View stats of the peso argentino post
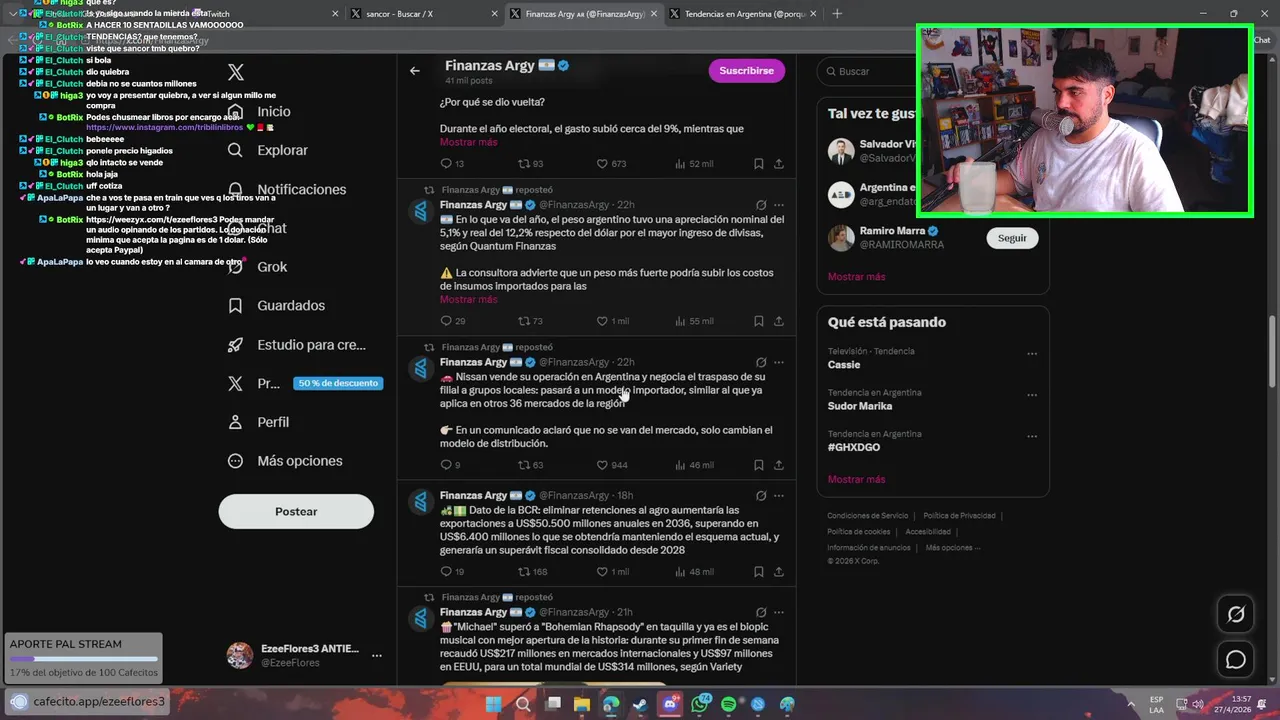This screenshot has width=1280, height=720. 695,321
